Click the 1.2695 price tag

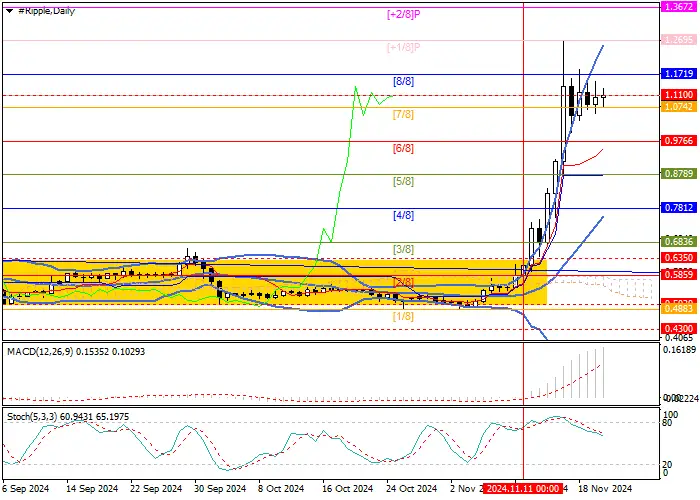tap(679, 40)
